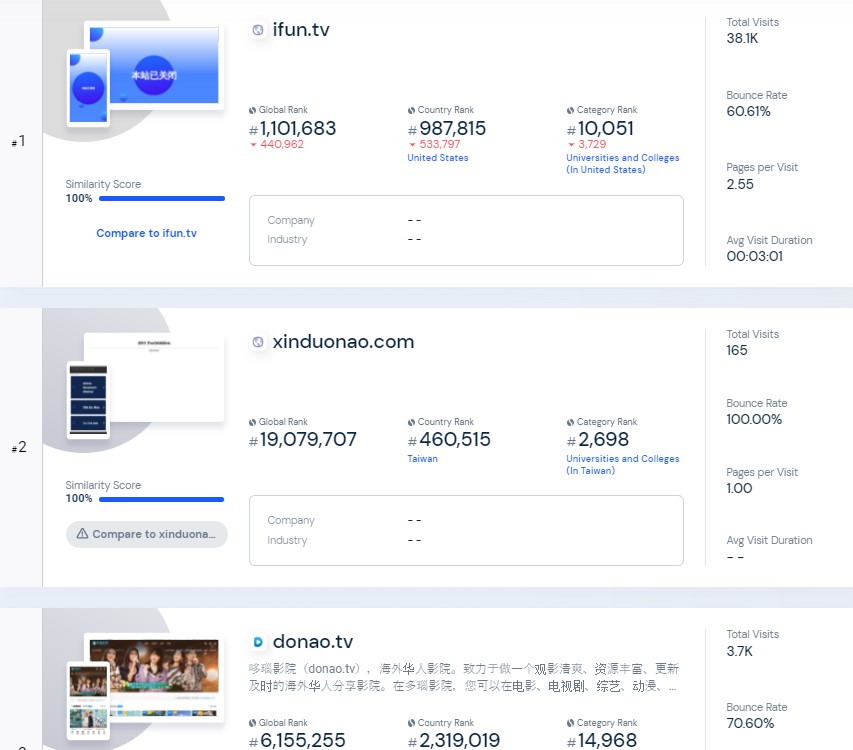Click the donao.tv description text

click(x=464, y=677)
